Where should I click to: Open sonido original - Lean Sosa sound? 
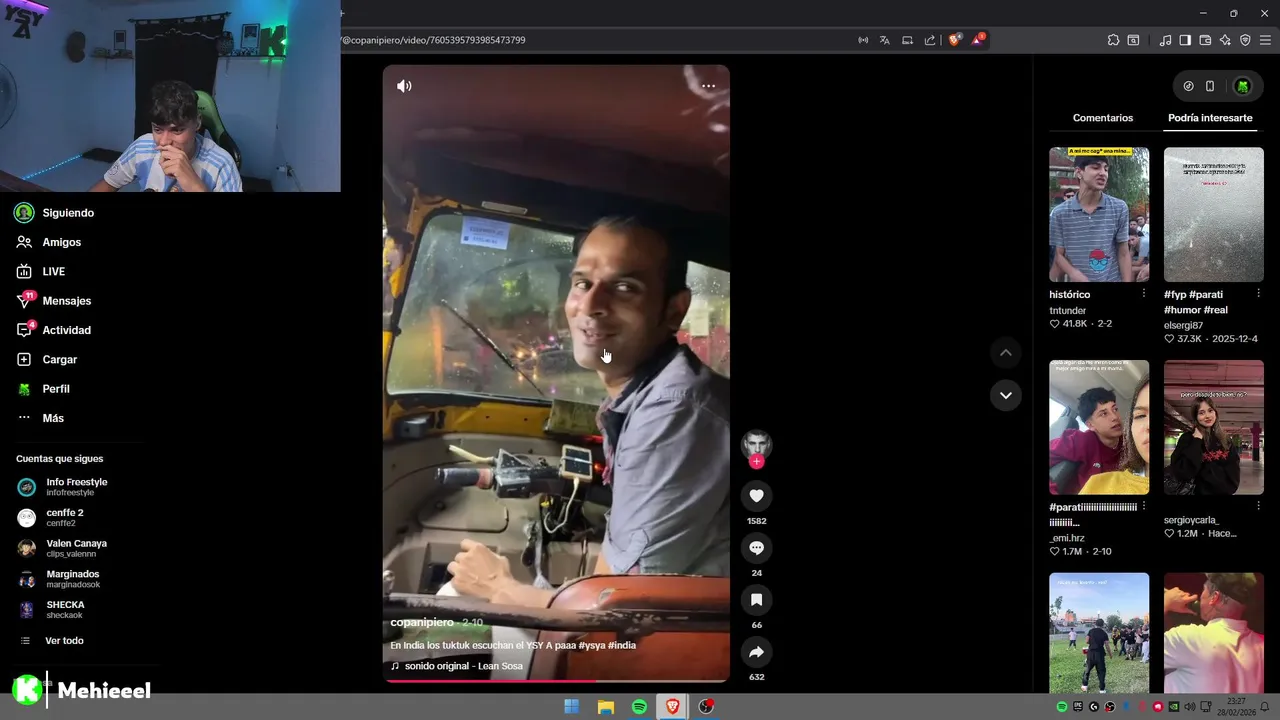[457, 666]
